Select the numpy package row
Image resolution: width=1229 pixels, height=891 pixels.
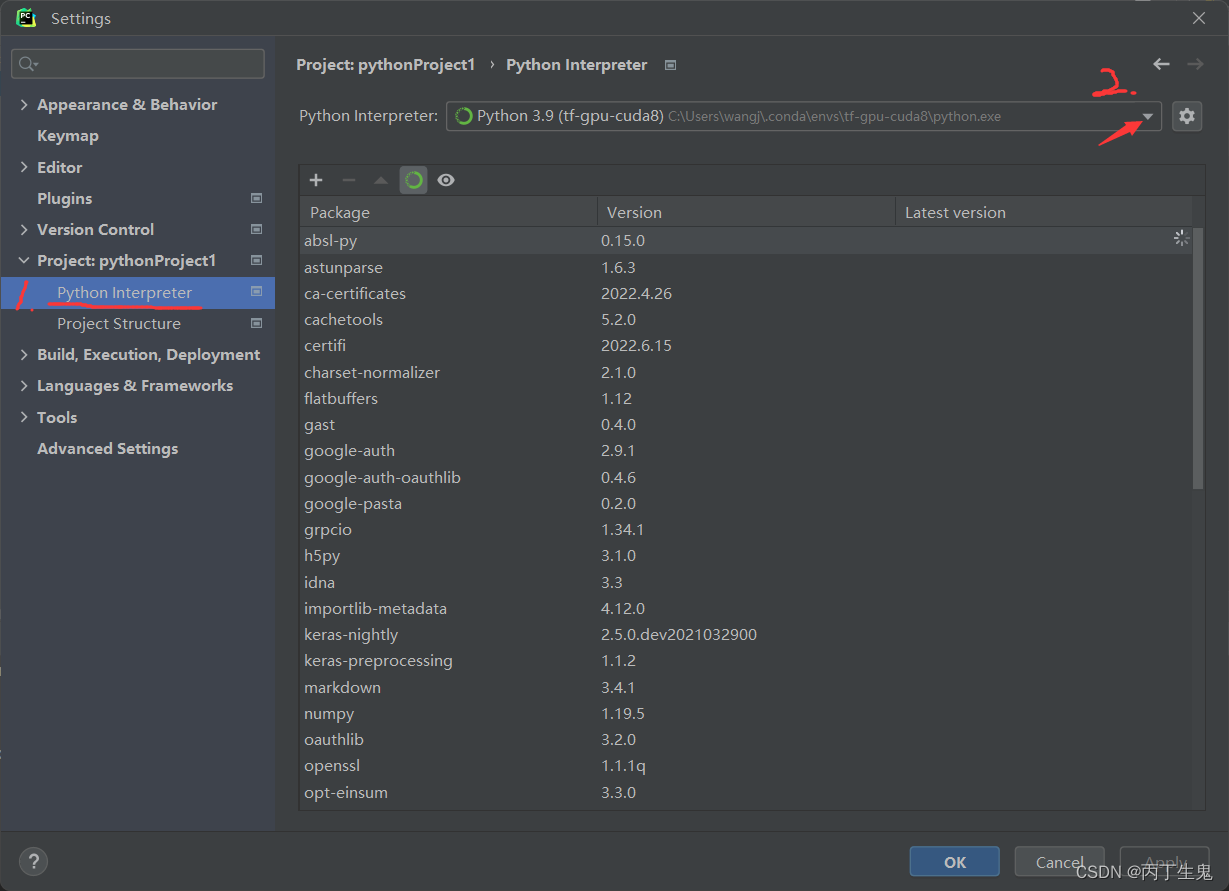tap(746, 713)
